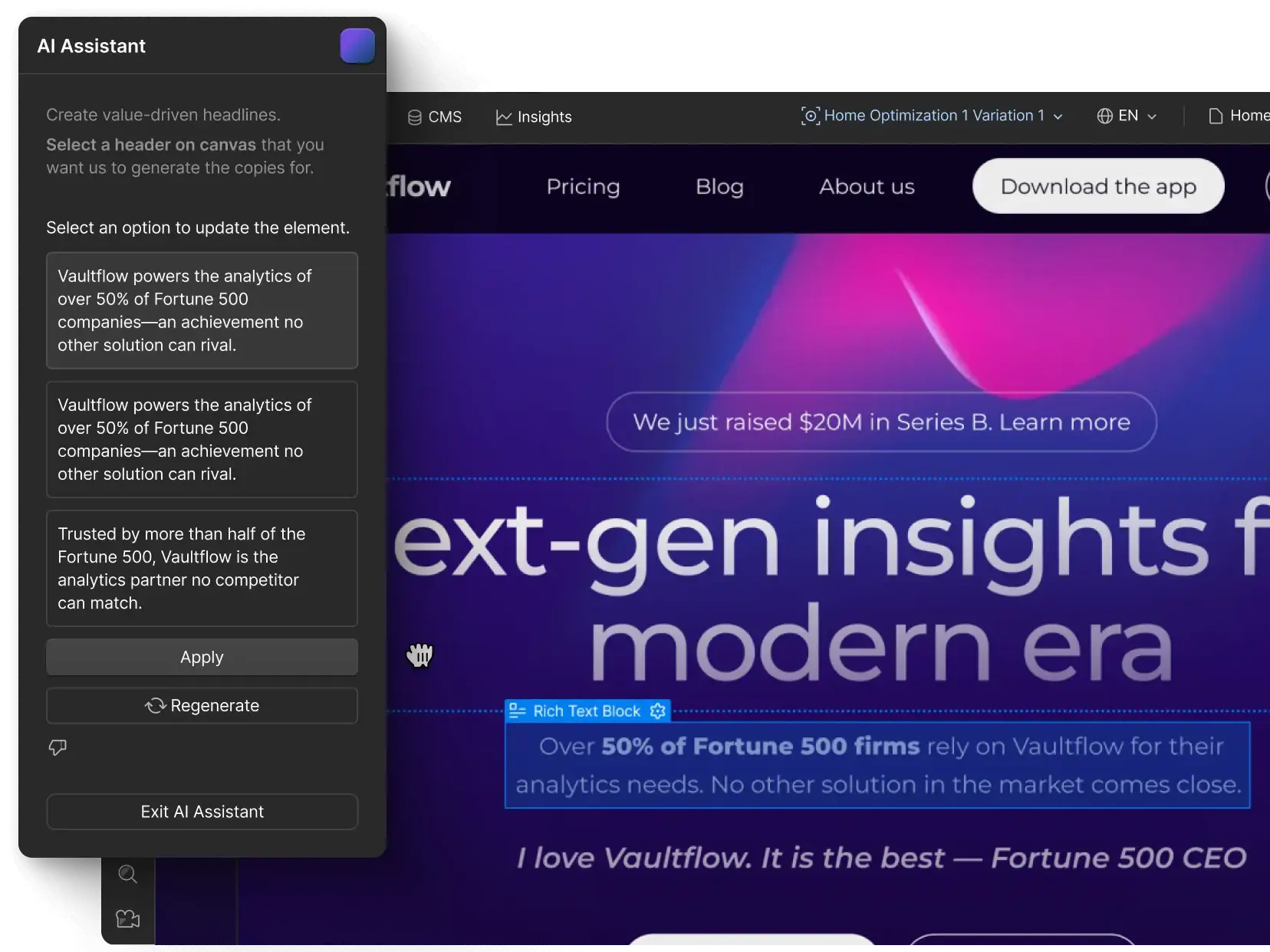Viewport: 1270px width, 952px height.
Task: Click the purple AI Assistant avatar square
Action: (357, 46)
